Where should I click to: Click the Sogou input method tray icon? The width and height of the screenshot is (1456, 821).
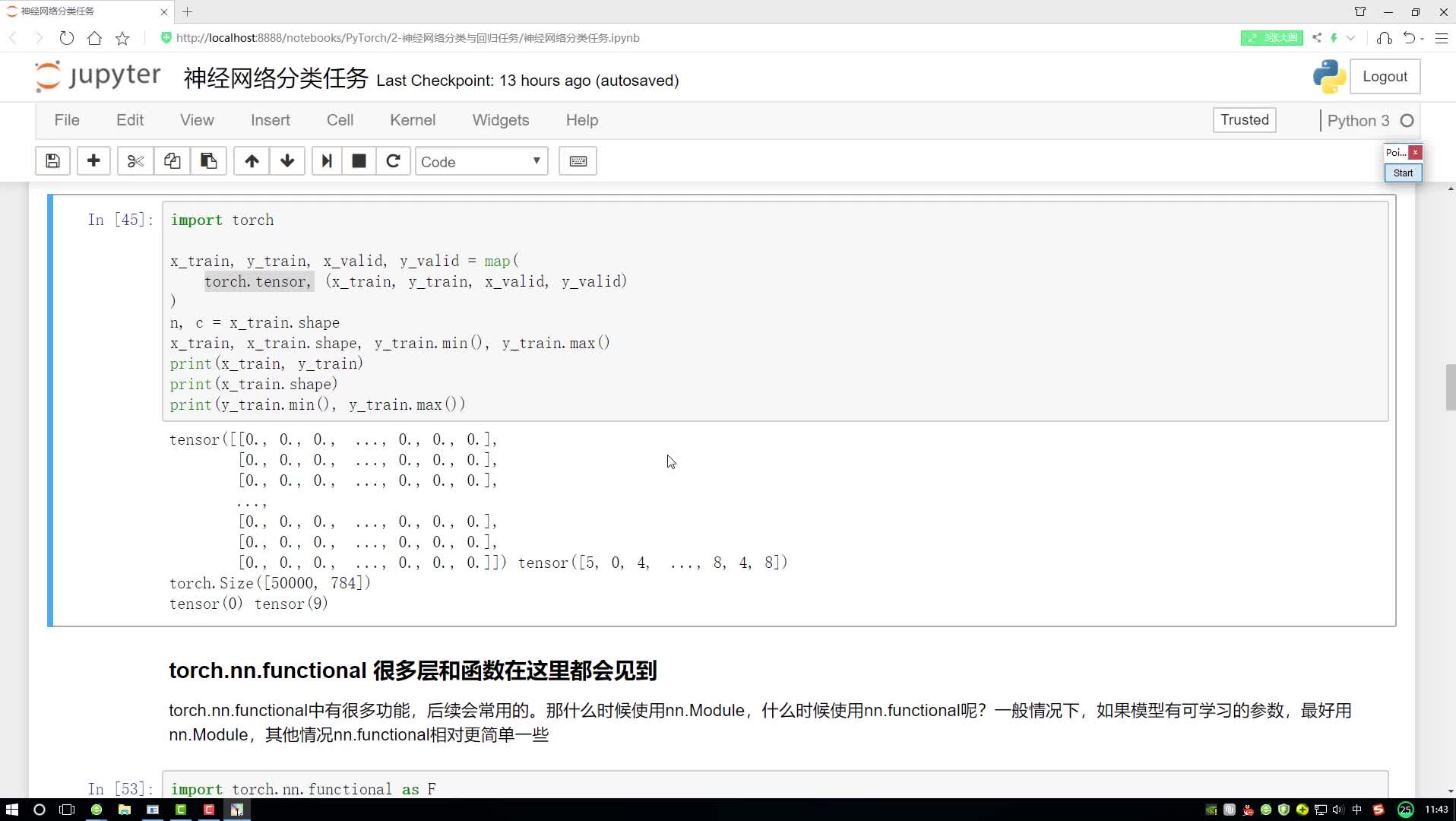click(1378, 810)
